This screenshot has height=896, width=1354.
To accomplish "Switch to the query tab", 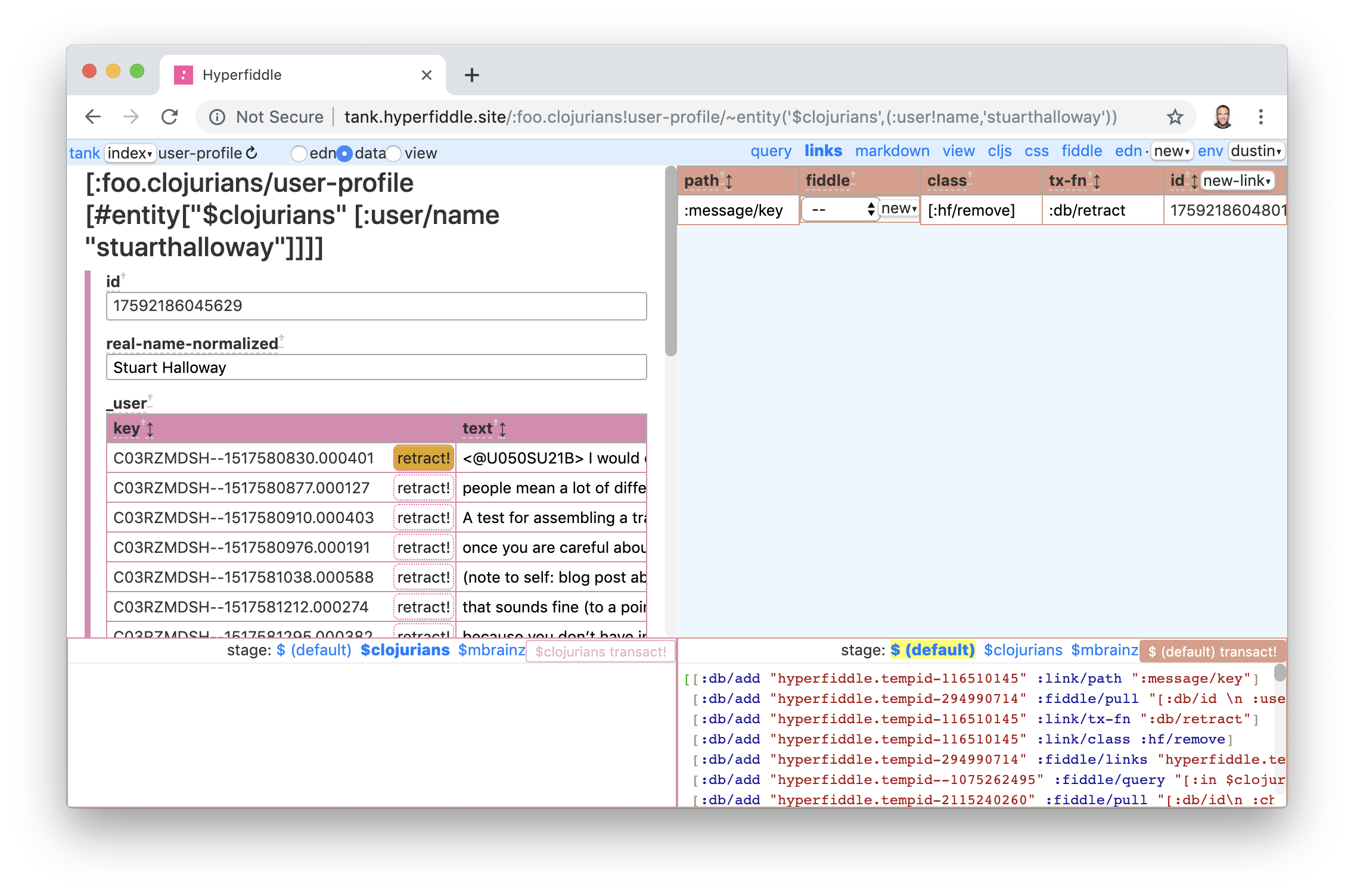I will 771,151.
